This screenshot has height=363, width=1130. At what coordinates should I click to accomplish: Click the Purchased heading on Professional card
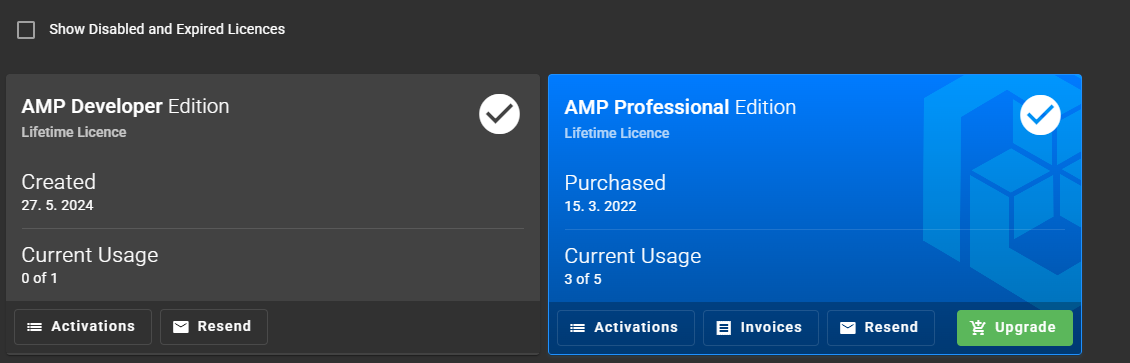click(x=615, y=183)
